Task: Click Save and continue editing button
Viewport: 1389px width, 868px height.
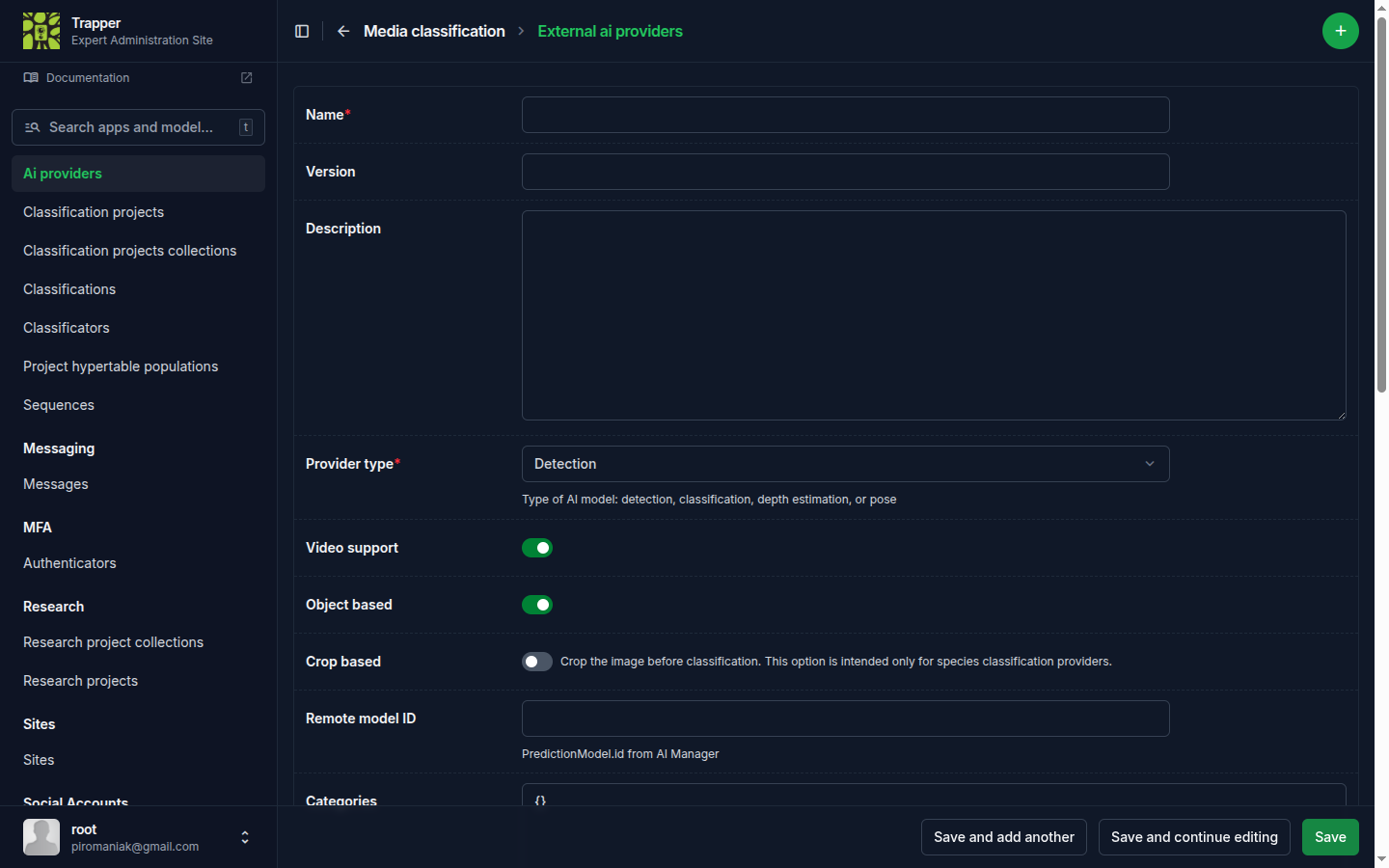Action: tap(1194, 837)
